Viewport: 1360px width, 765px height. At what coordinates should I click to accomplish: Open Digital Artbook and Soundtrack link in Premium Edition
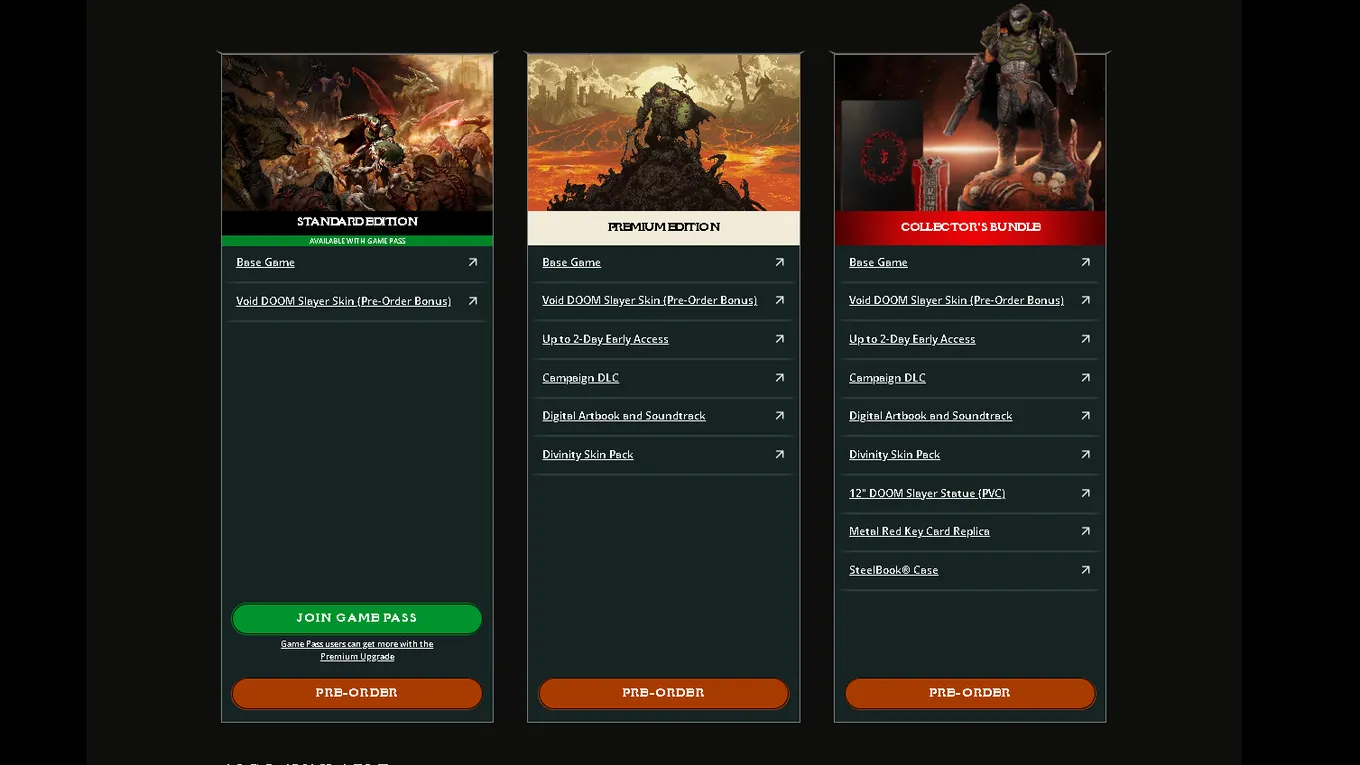click(x=623, y=416)
